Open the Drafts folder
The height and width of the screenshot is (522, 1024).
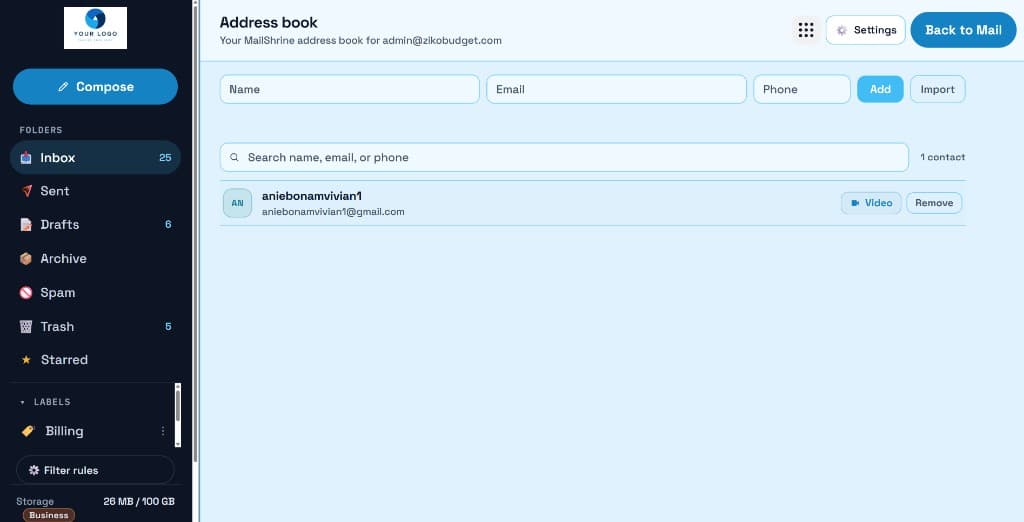95,224
